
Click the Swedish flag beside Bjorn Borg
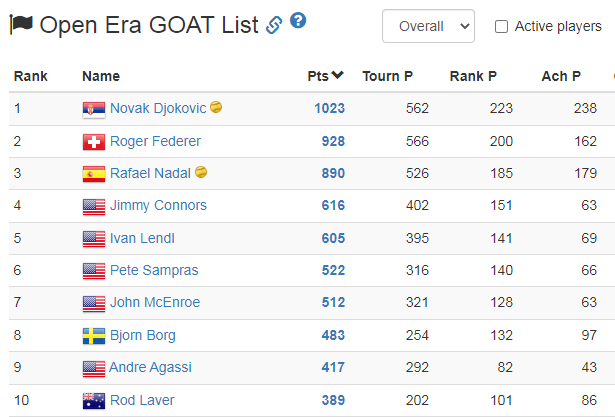pos(94,336)
